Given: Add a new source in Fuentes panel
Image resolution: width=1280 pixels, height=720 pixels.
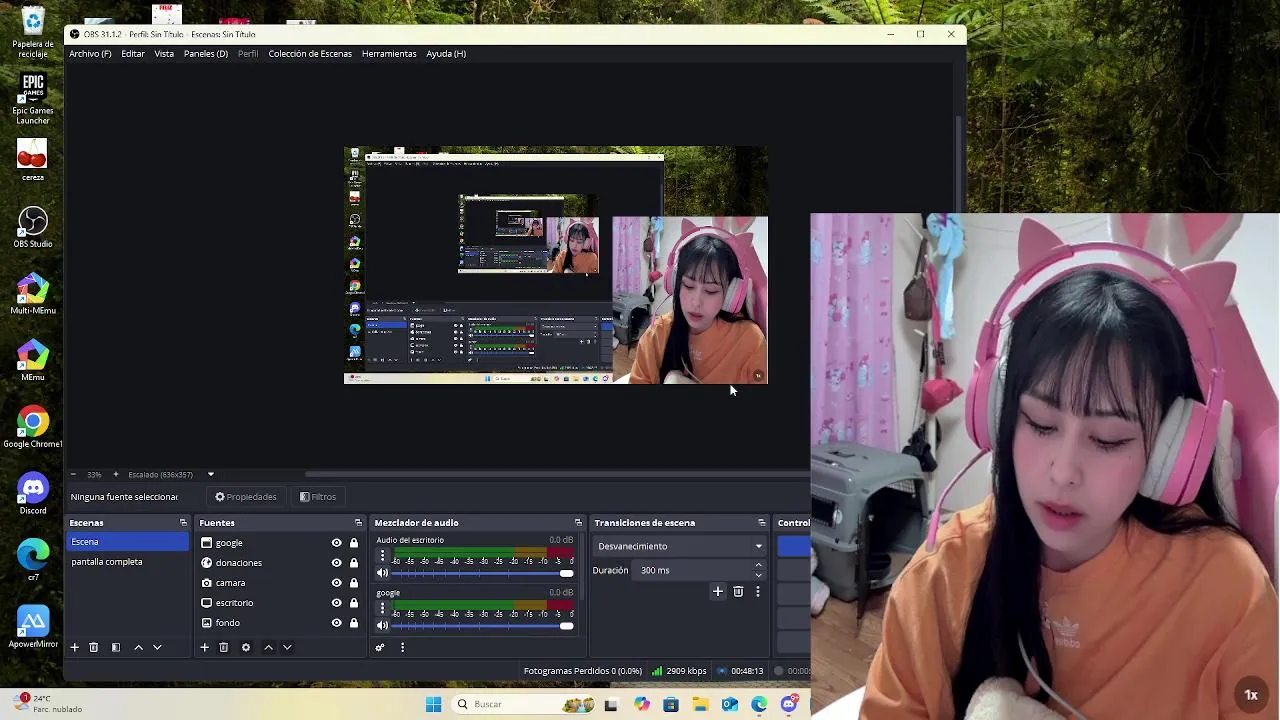Looking at the screenshot, I should tap(204, 647).
